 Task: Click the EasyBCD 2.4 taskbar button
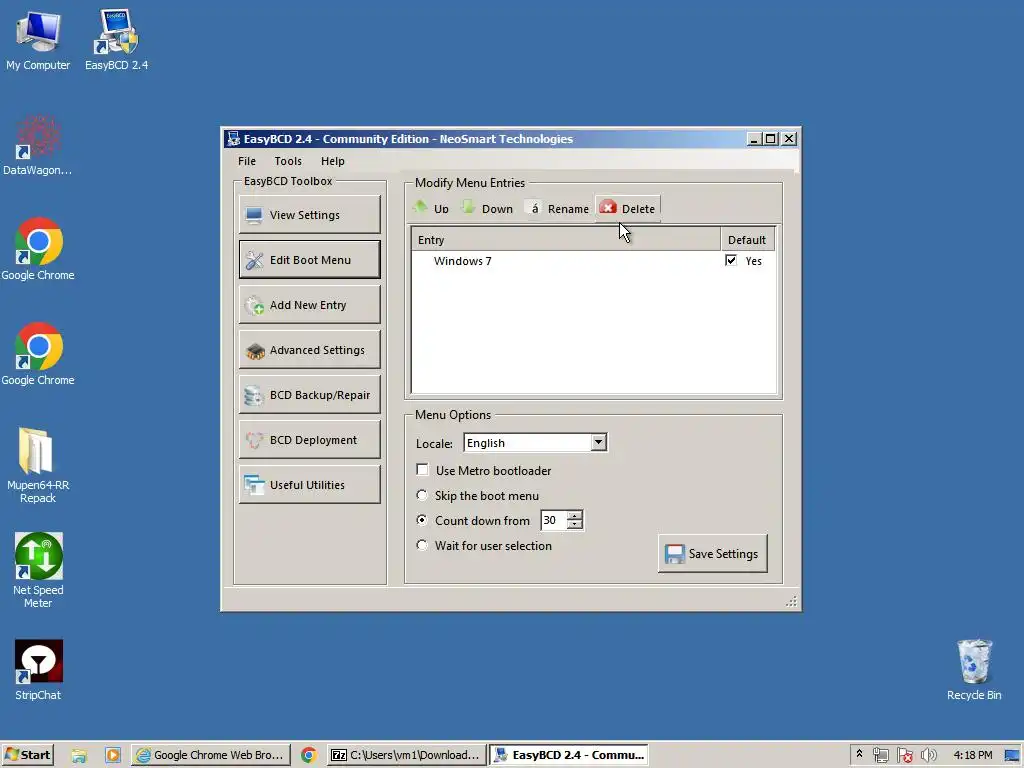(x=569, y=755)
